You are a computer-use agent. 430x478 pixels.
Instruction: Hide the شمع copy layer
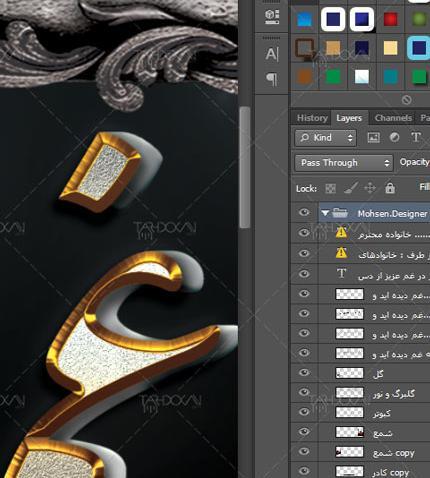[x=304, y=451]
